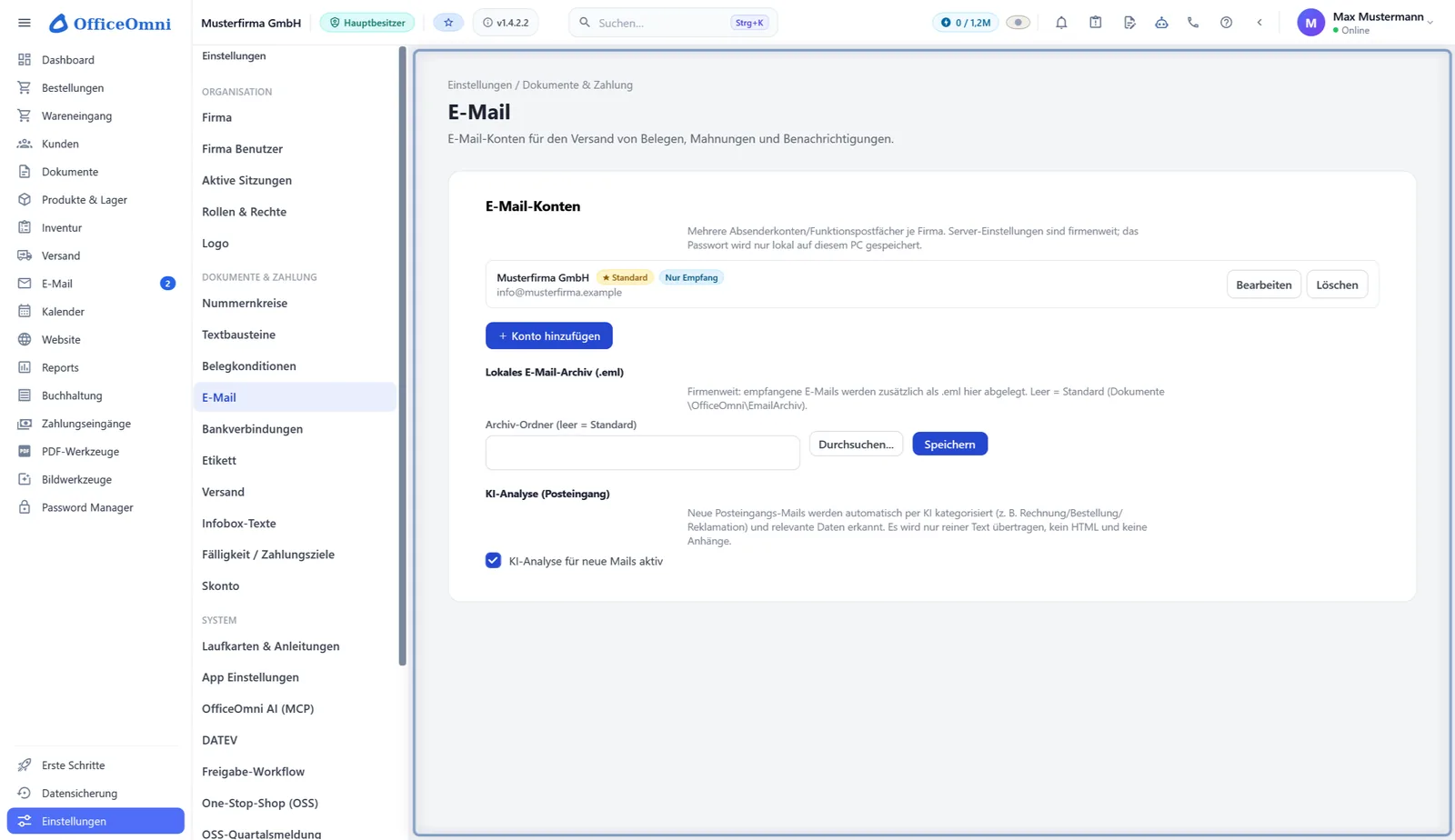Select Bankverbindungen in settings menu
This screenshot has width=1455, height=840.
(x=295, y=429)
